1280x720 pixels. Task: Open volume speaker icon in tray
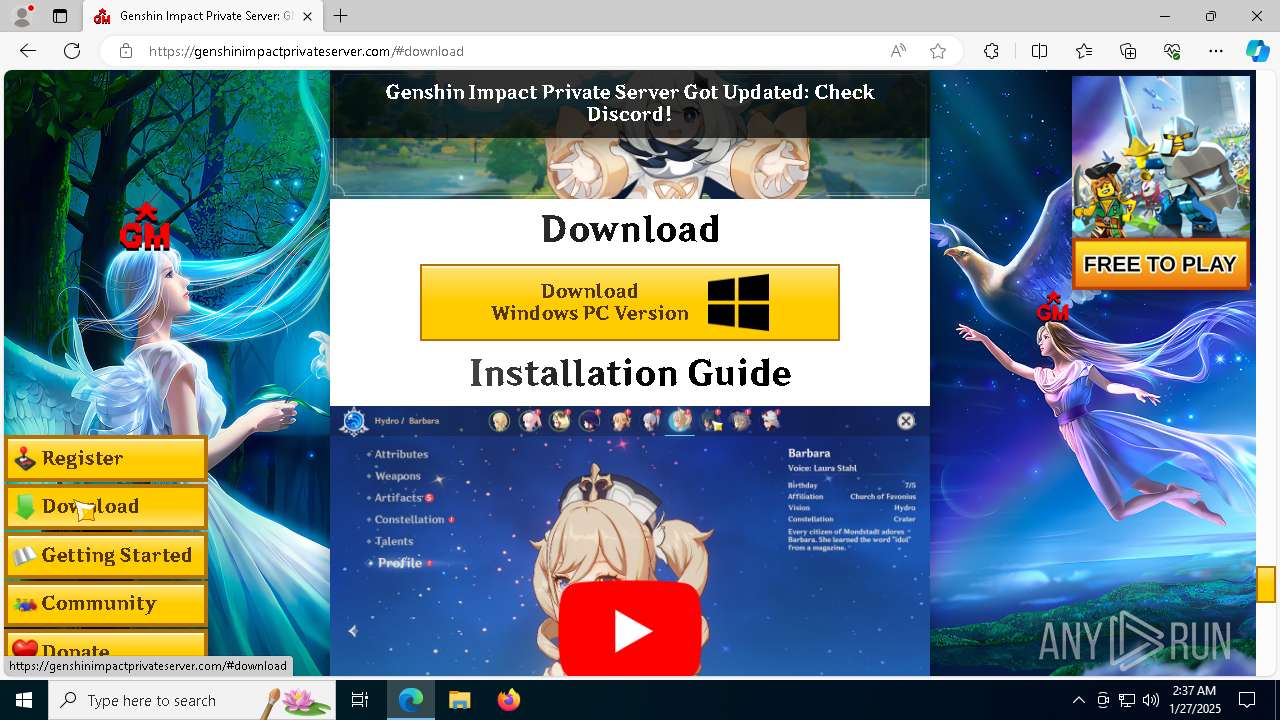click(x=1151, y=700)
